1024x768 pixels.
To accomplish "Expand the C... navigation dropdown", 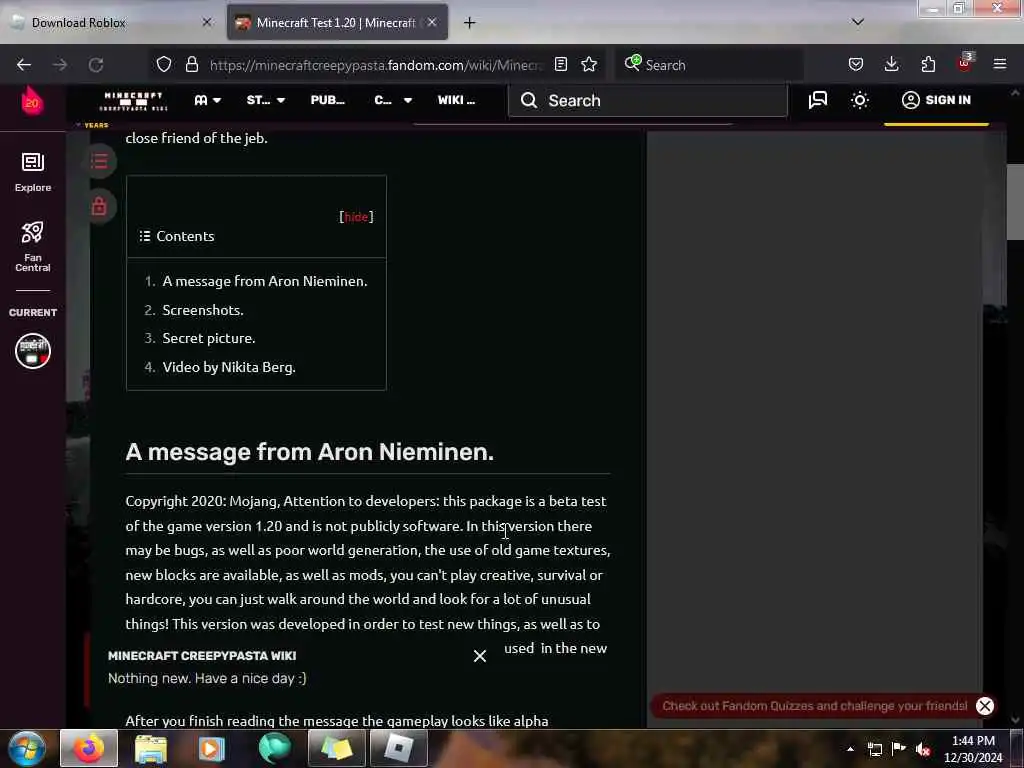I will (393, 100).
